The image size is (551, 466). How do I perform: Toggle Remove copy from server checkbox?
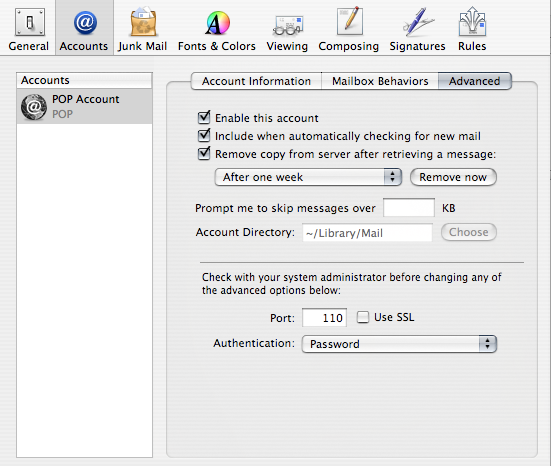click(204, 154)
